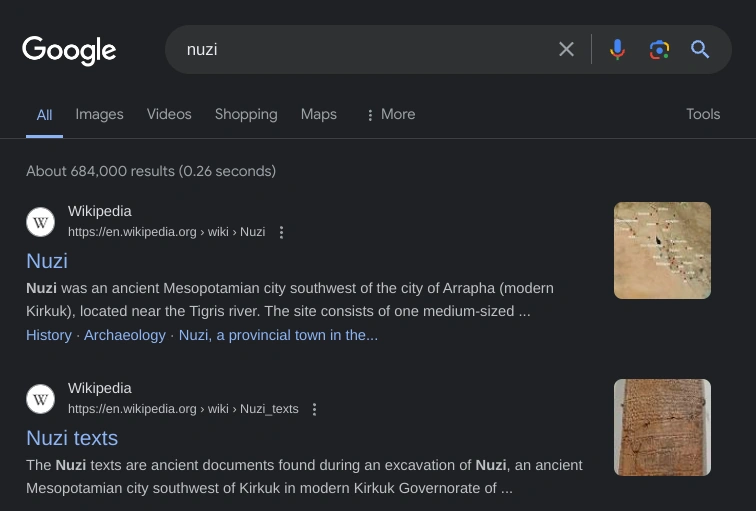756x511 pixels.
Task: Clear the search box text
Action: 566,49
